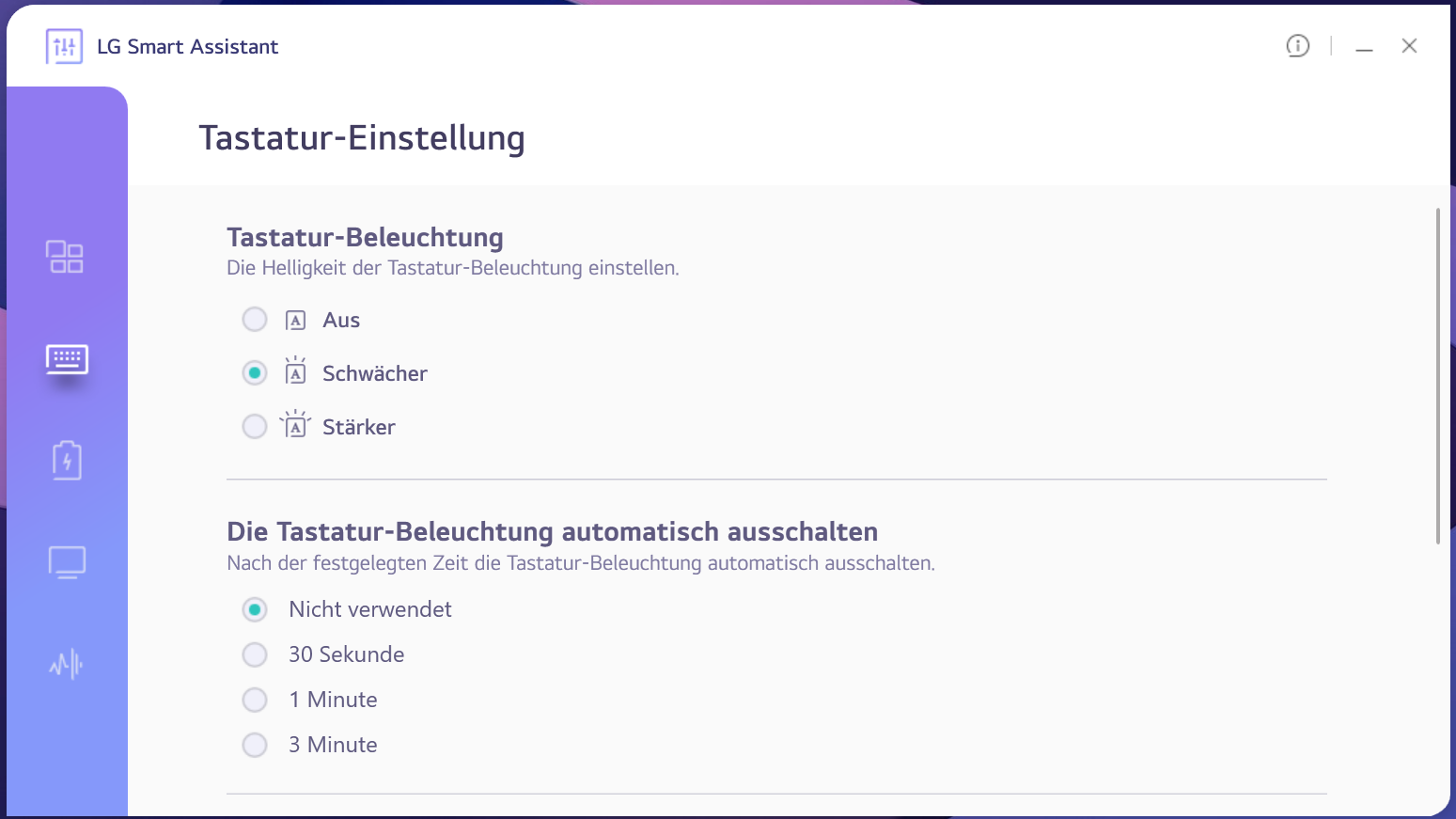The image size is (1456, 819).
Task: Click the LG Smart Assistant logo icon
Action: pos(64,46)
